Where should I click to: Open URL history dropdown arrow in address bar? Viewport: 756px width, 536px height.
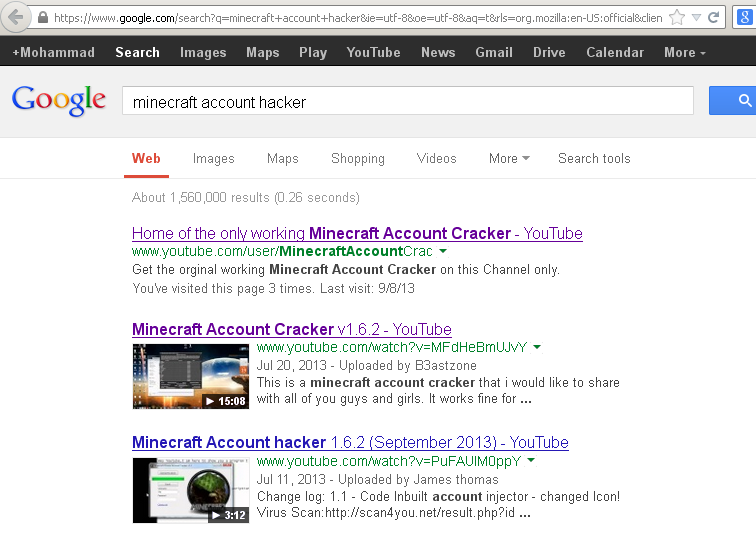point(696,18)
